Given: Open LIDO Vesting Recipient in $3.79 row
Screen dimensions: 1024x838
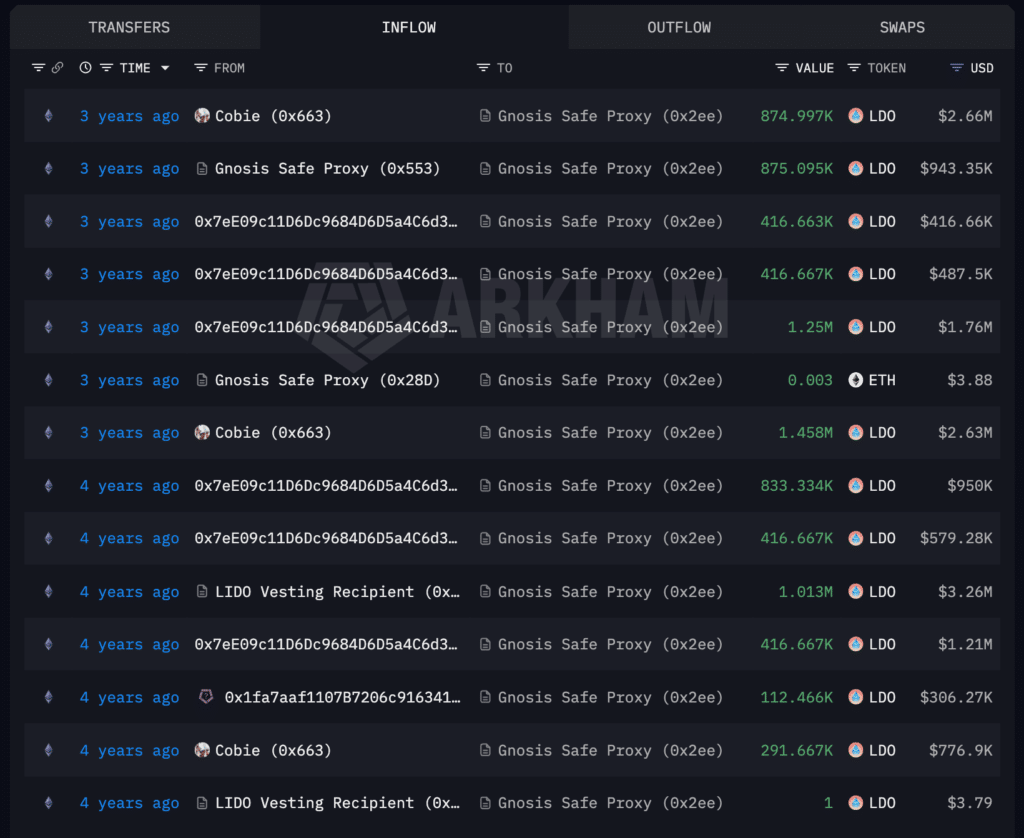Looking at the screenshot, I should coord(337,803).
